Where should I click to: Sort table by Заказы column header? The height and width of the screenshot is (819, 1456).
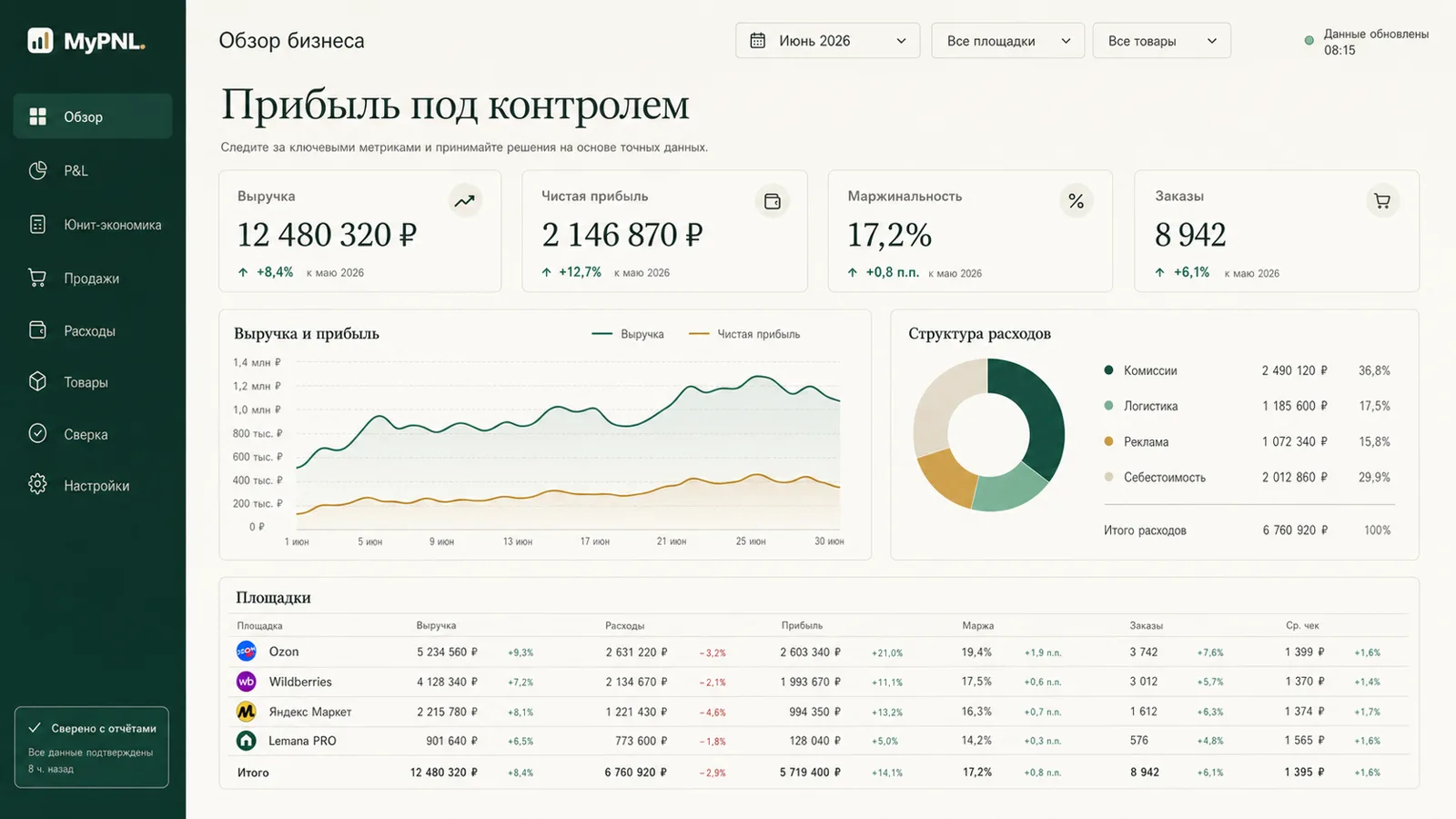(x=1147, y=626)
